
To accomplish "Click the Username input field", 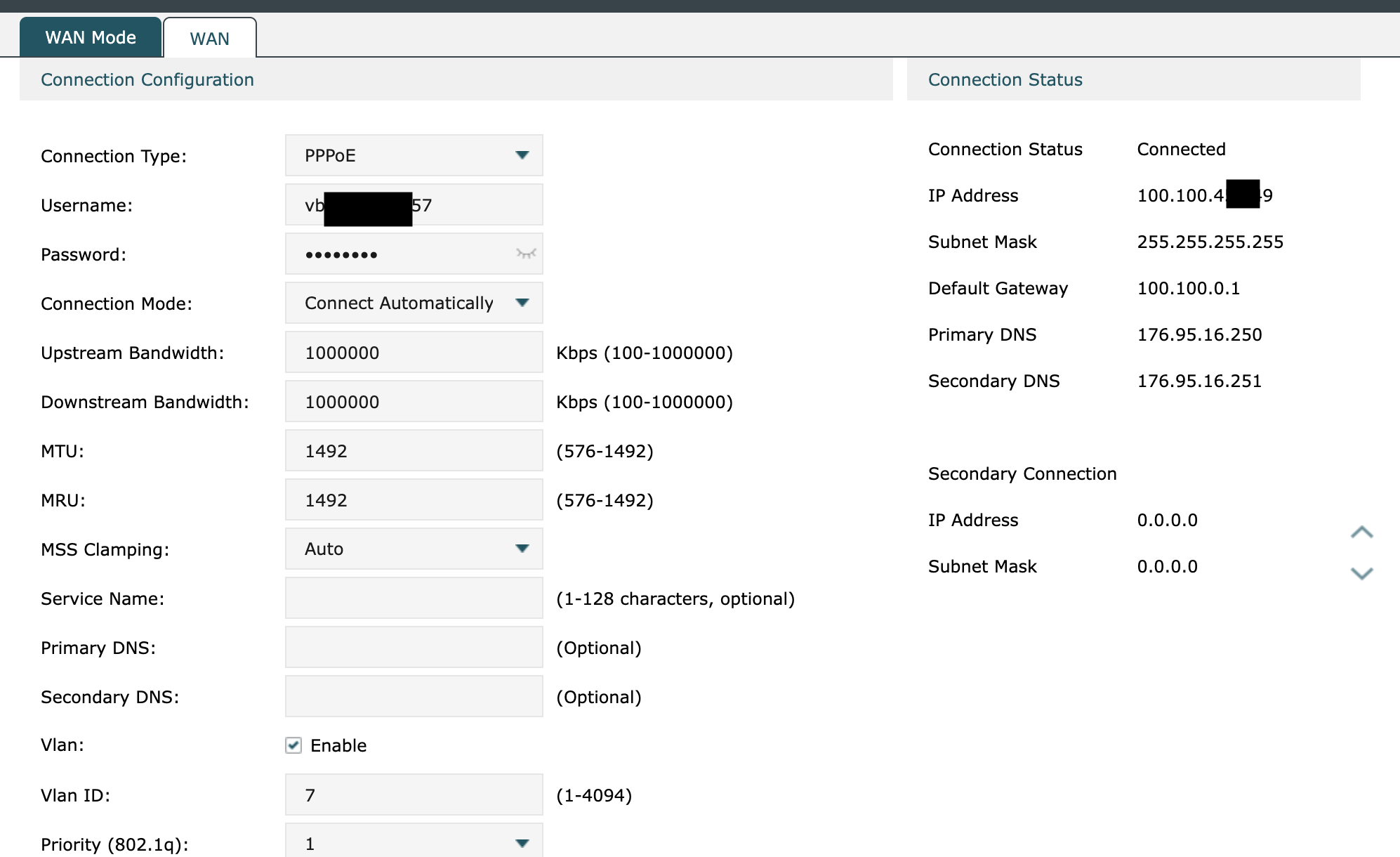I will pyautogui.click(x=477, y=205).
